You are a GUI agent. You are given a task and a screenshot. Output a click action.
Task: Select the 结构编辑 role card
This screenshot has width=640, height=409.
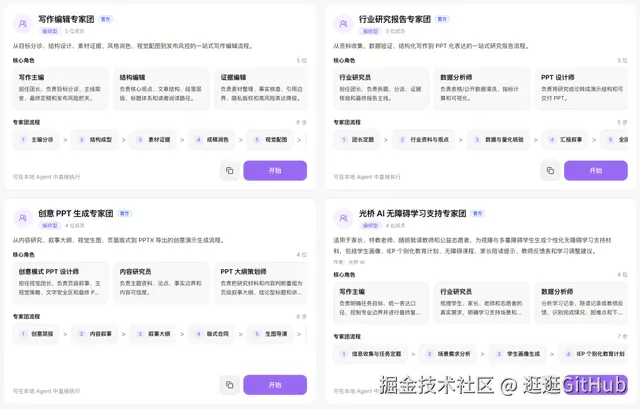pyautogui.click(x=161, y=89)
